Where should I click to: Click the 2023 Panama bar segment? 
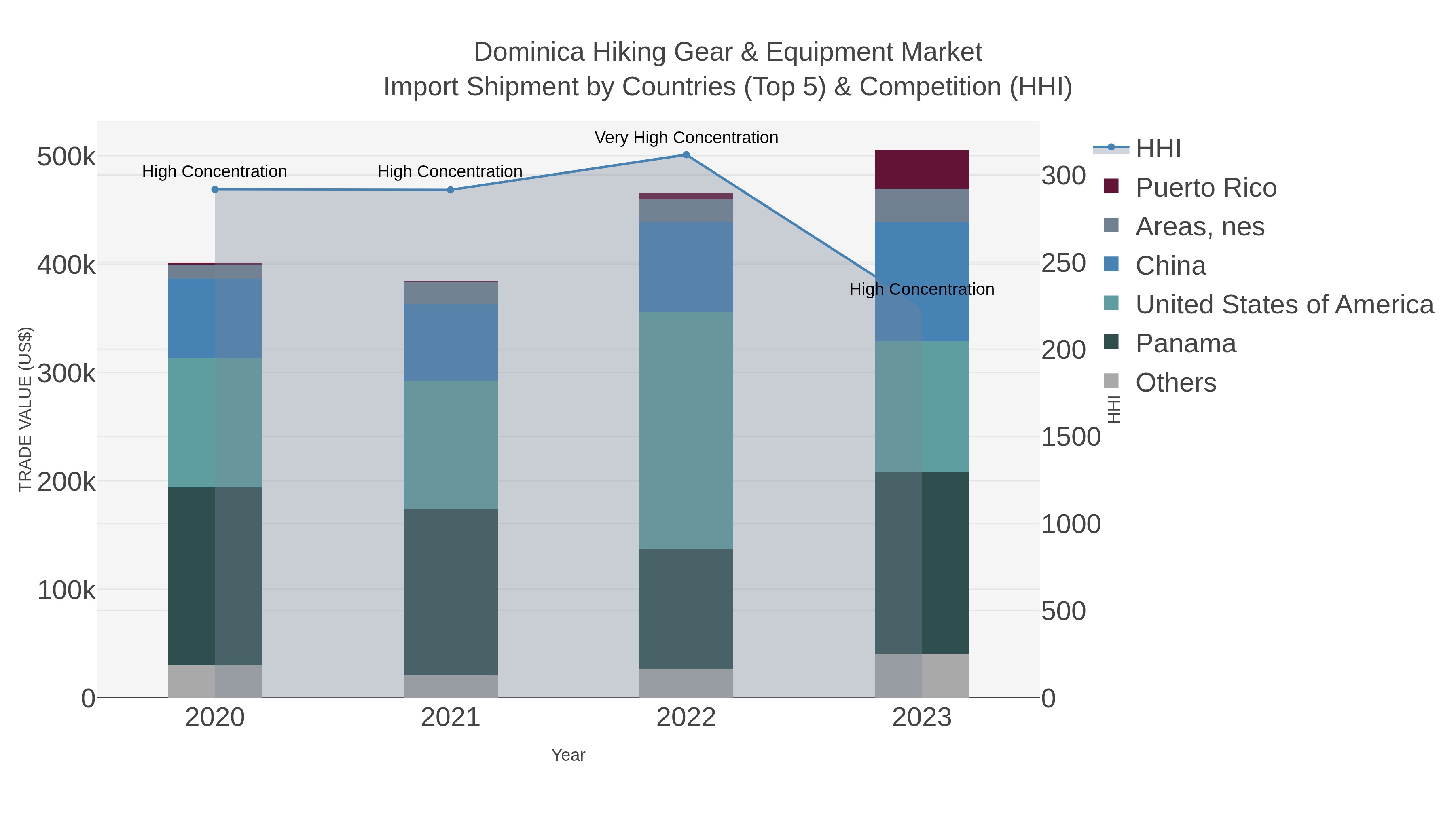tap(922, 563)
